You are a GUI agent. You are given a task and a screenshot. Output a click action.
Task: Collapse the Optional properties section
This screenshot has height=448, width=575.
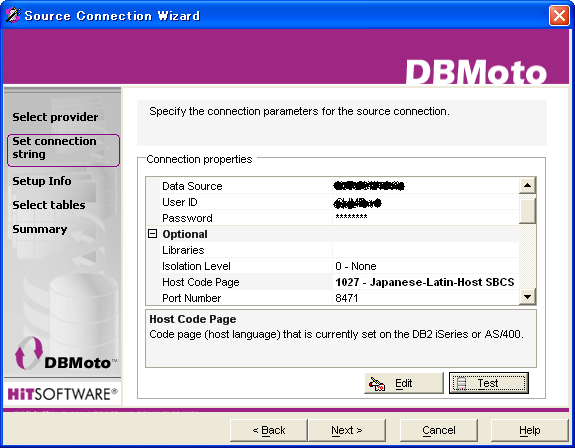[153, 234]
